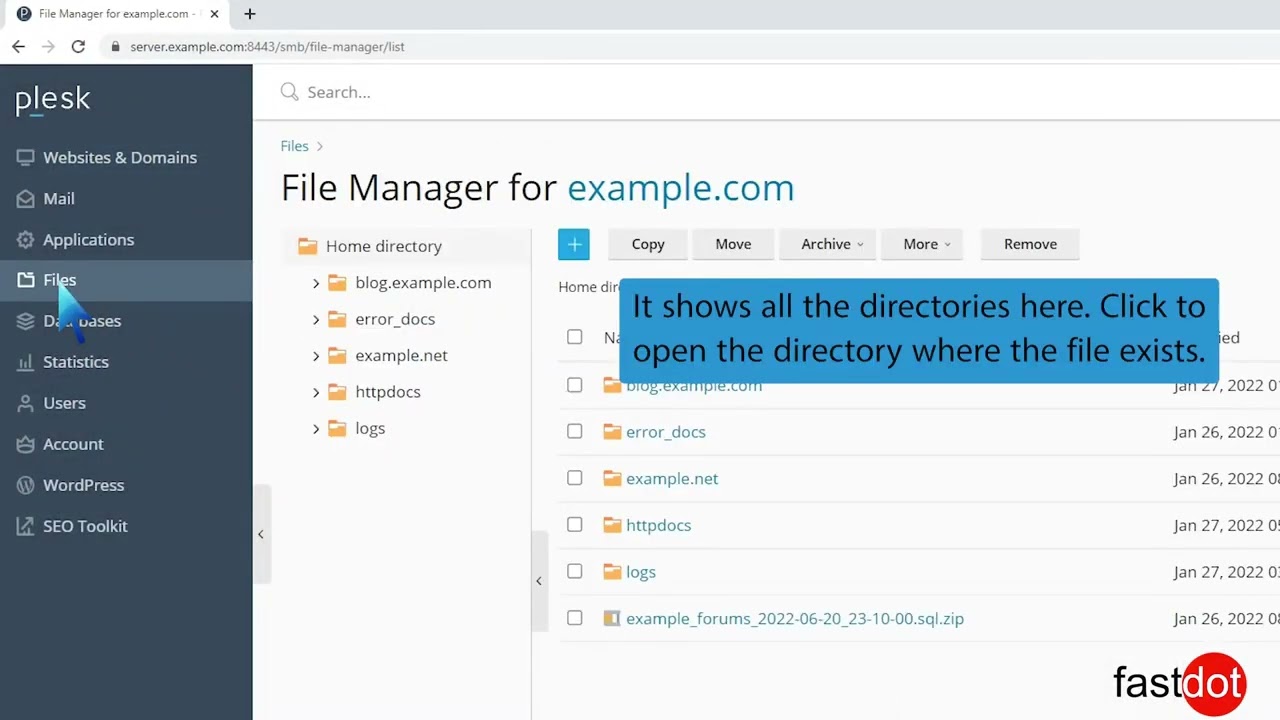The height and width of the screenshot is (720, 1280).
Task: Open the Statistics section
Action: pyautogui.click(x=75, y=362)
